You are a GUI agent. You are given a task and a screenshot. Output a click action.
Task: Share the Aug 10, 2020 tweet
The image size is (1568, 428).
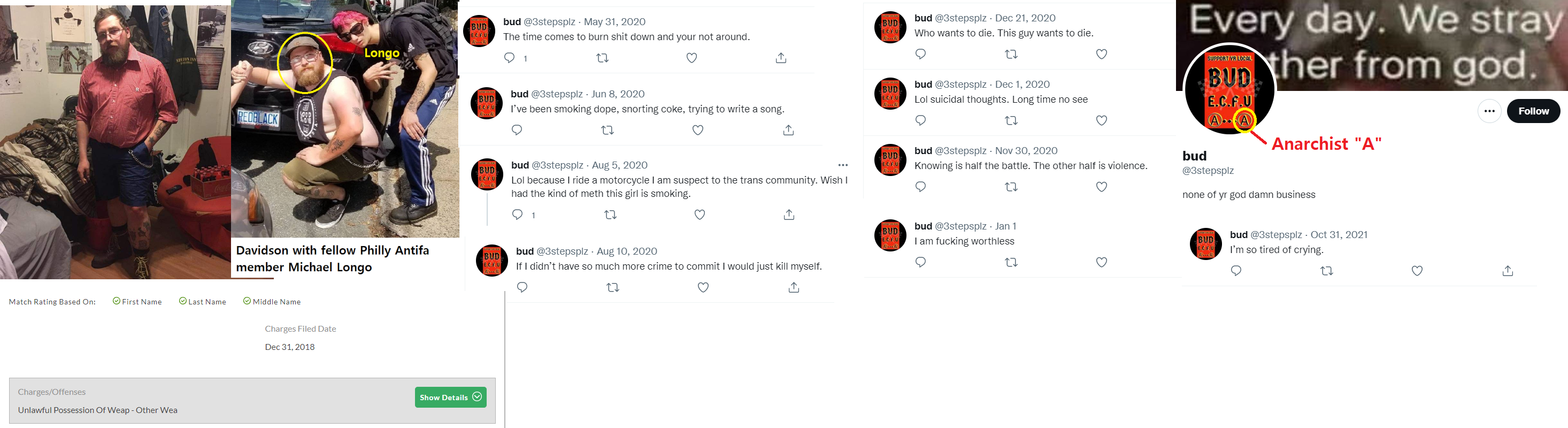click(794, 287)
